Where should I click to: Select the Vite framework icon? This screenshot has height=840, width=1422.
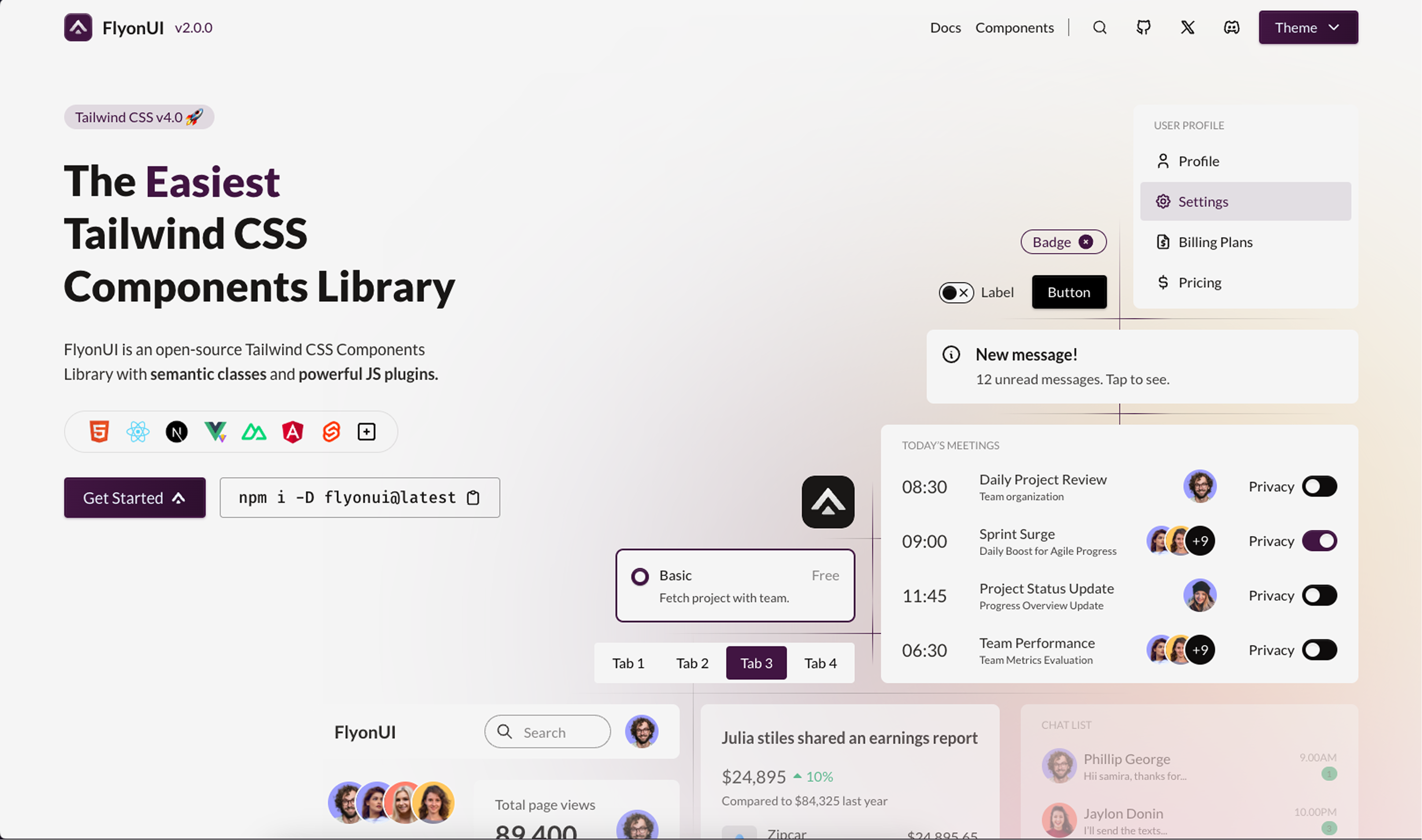click(215, 432)
